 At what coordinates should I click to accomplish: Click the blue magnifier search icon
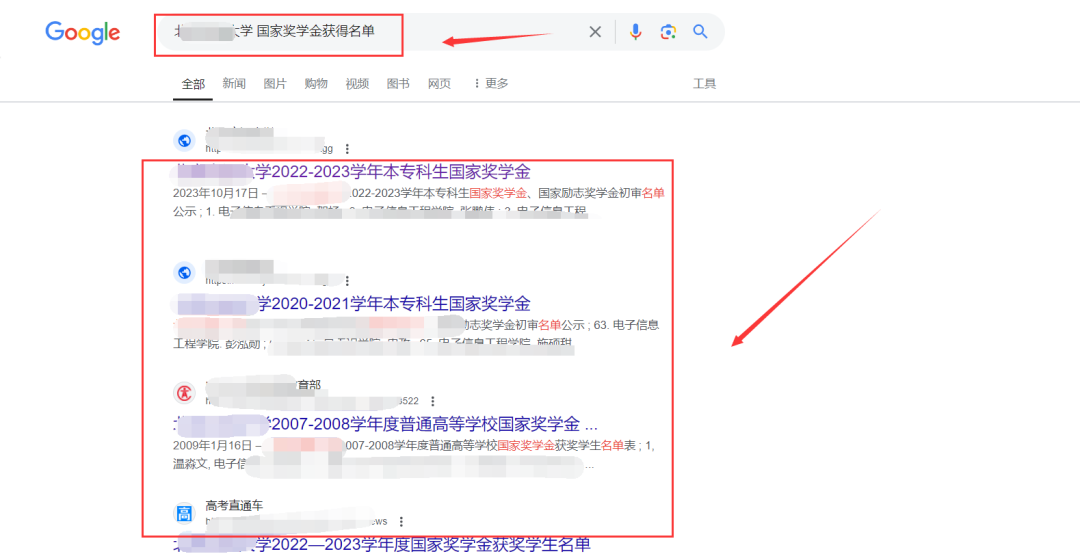point(700,32)
